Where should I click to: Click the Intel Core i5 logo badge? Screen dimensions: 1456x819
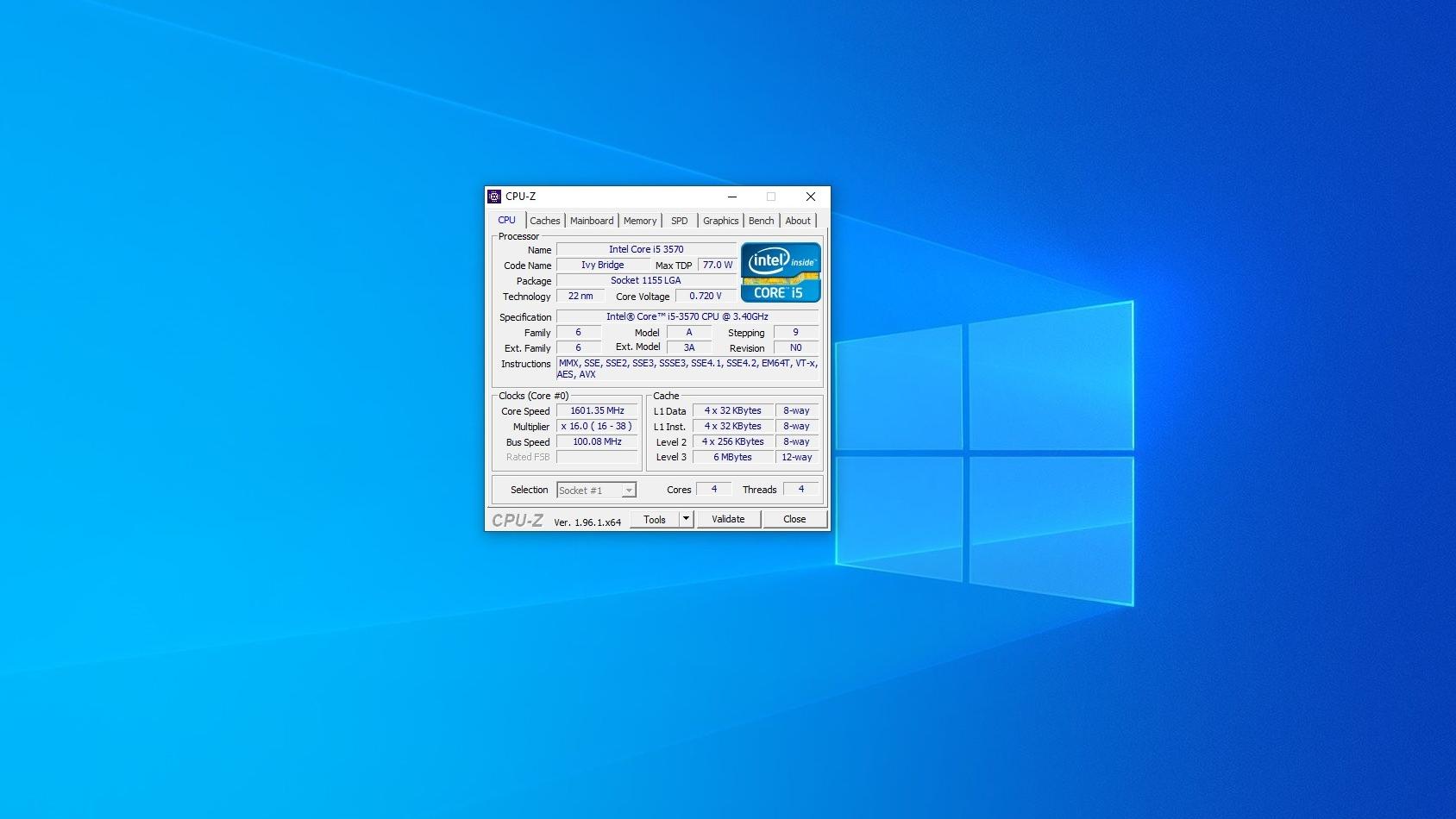(x=780, y=272)
